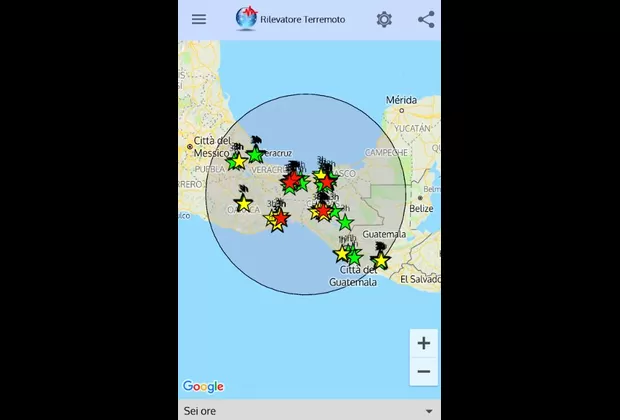Select the yellow star right of Città del Messico
Image resolution: width=620 pixels, height=420 pixels.
tap(239, 161)
